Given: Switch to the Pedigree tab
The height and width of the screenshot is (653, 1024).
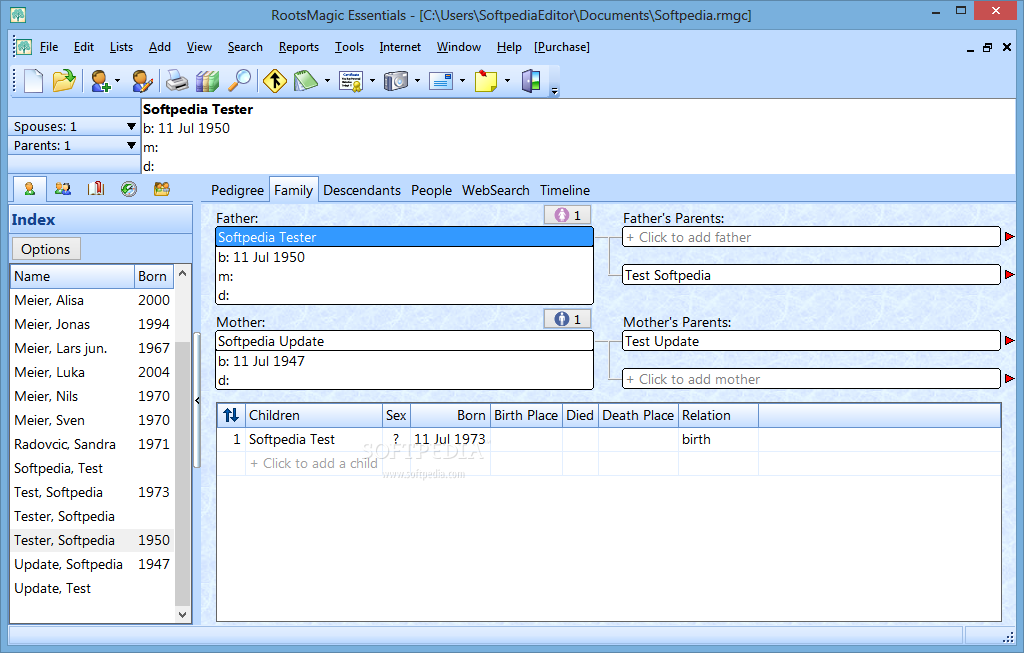Looking at the screenshot, I should 237,190.
